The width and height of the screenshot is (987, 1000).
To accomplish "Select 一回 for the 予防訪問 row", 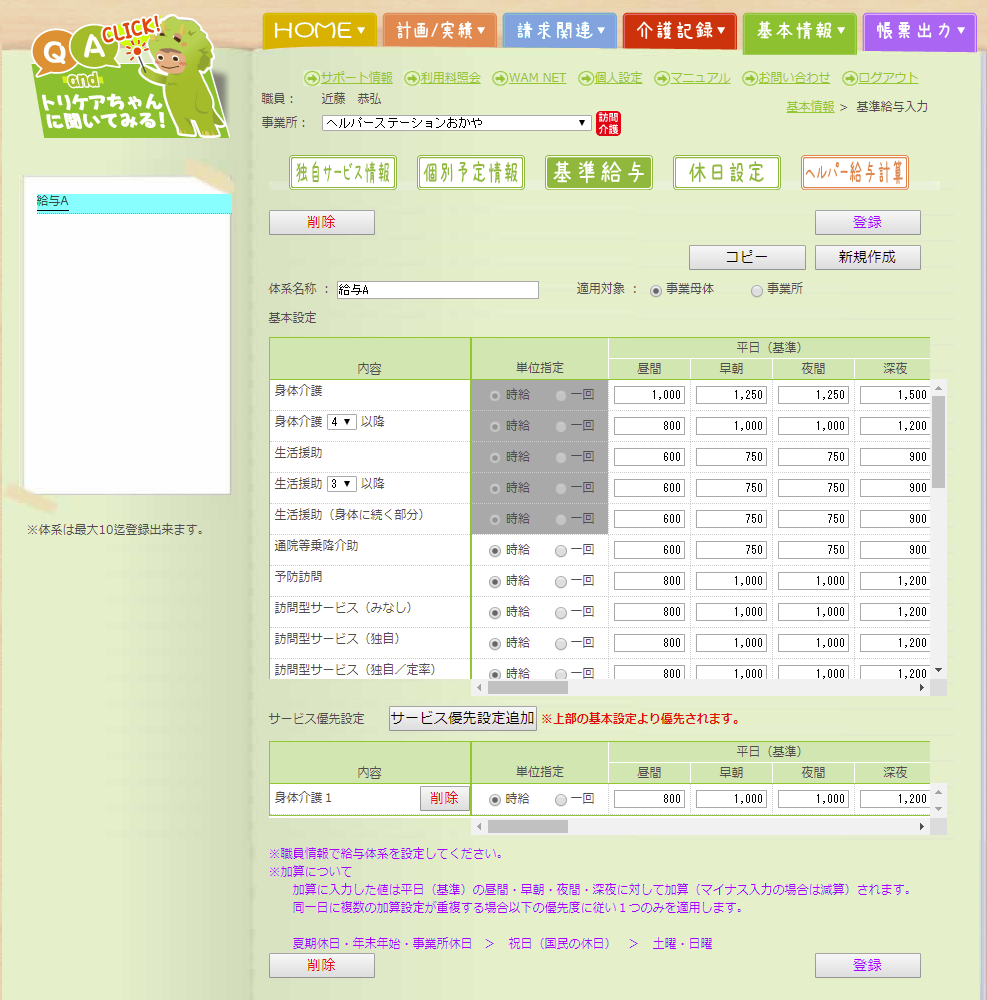I will 561,581.
